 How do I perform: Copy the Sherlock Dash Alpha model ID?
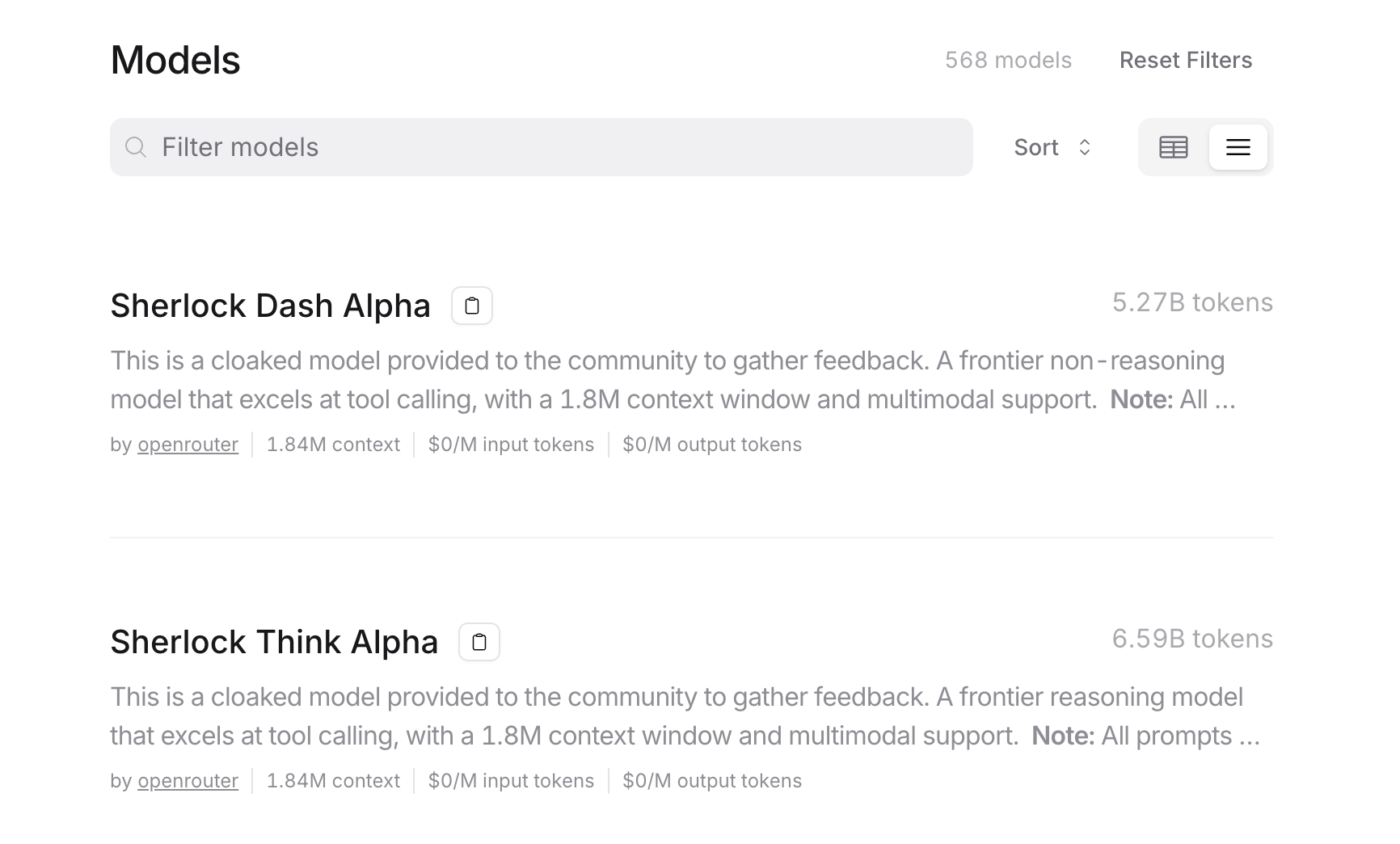tap(472, 306)
